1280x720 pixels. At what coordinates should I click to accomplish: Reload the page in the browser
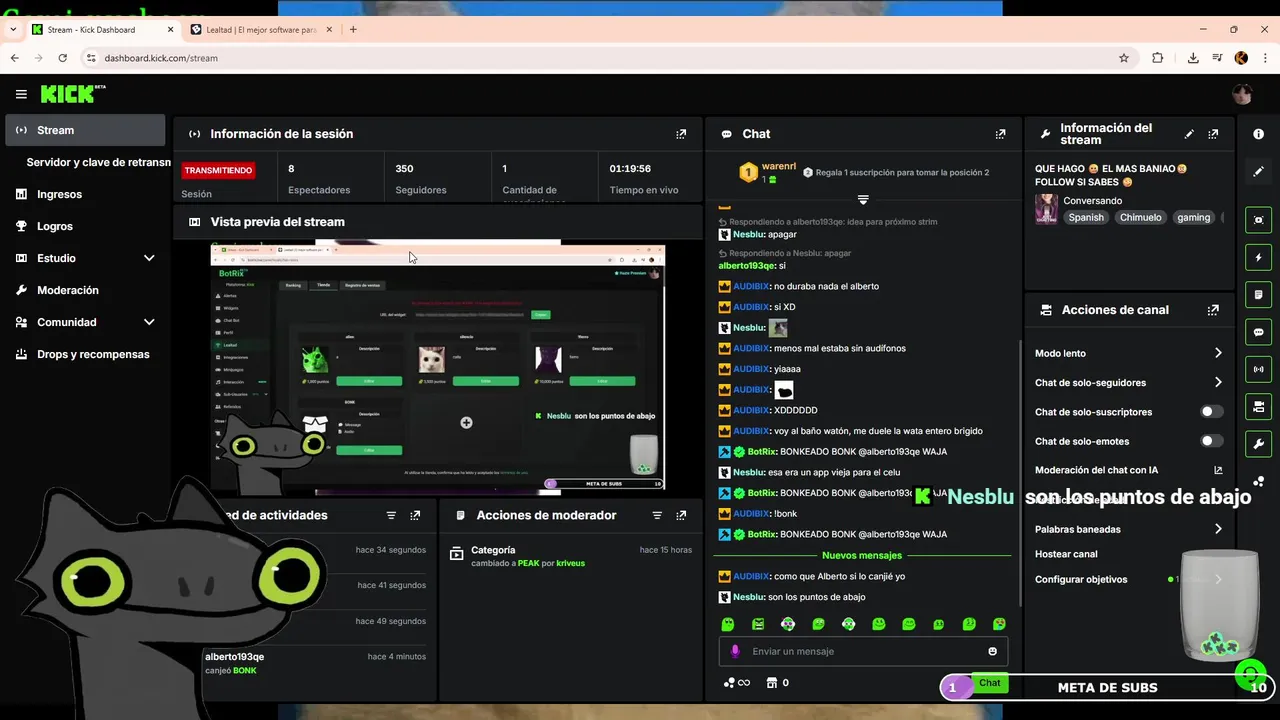(62, 58)
